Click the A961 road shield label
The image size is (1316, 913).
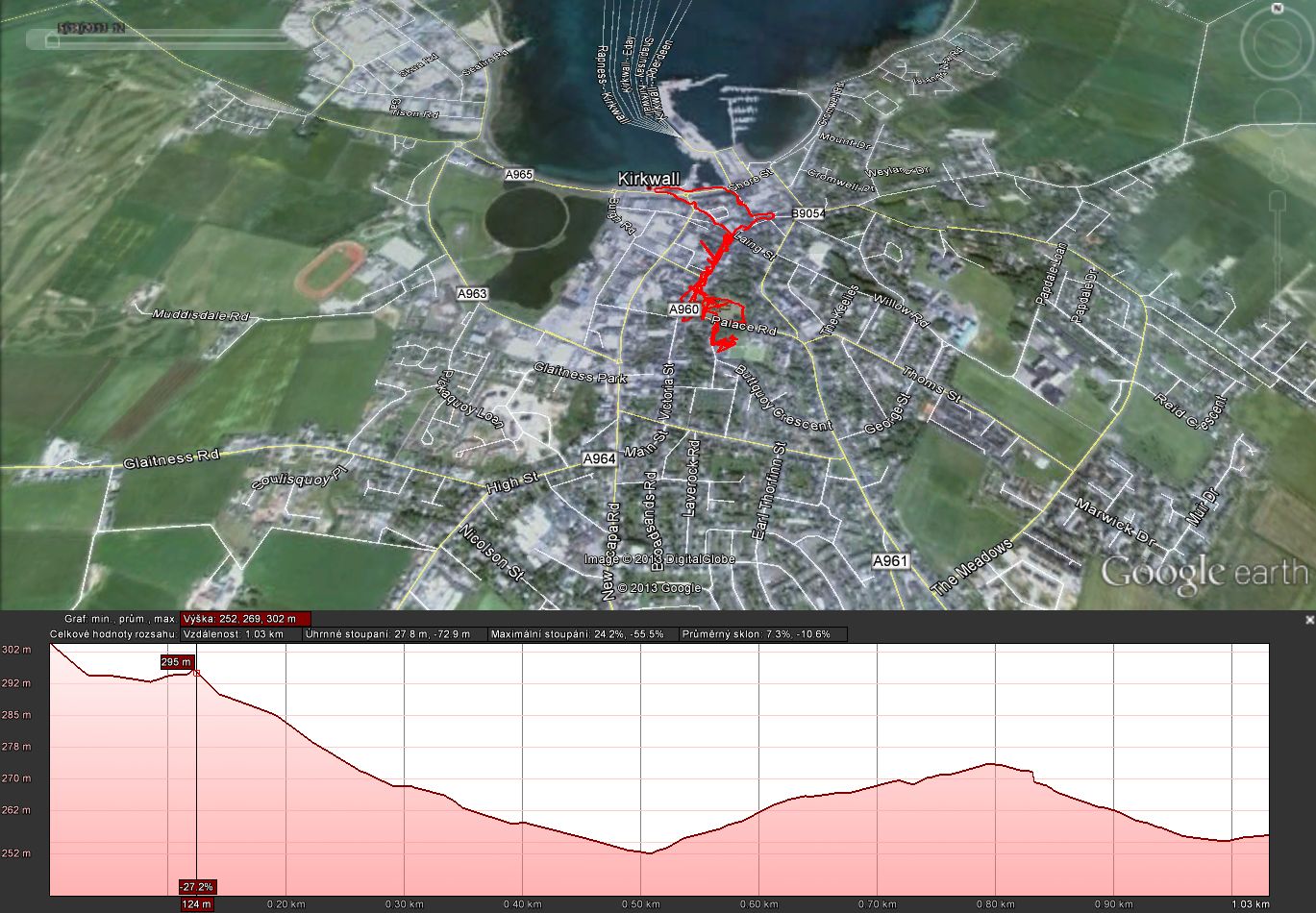pos(890,561)
